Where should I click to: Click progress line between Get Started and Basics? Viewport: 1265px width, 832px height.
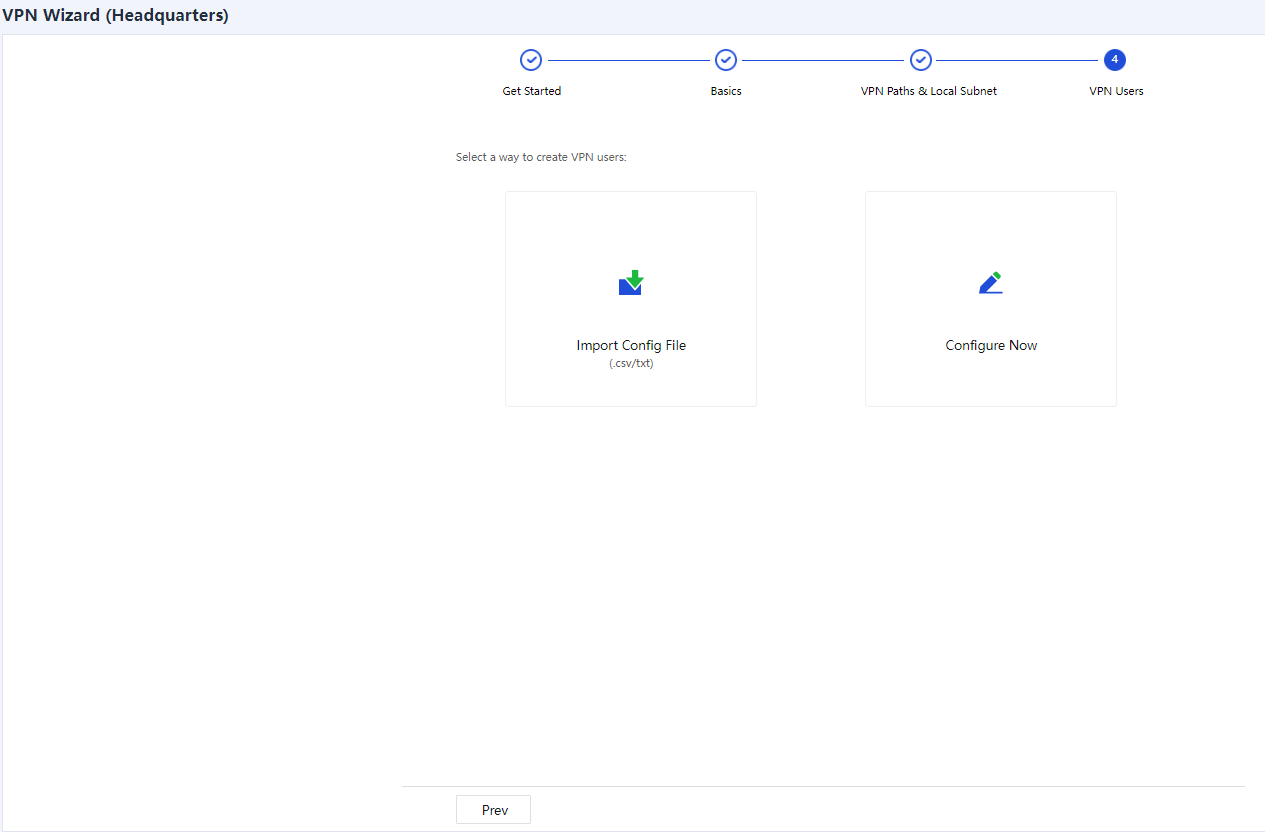click(x=628, y=60)
